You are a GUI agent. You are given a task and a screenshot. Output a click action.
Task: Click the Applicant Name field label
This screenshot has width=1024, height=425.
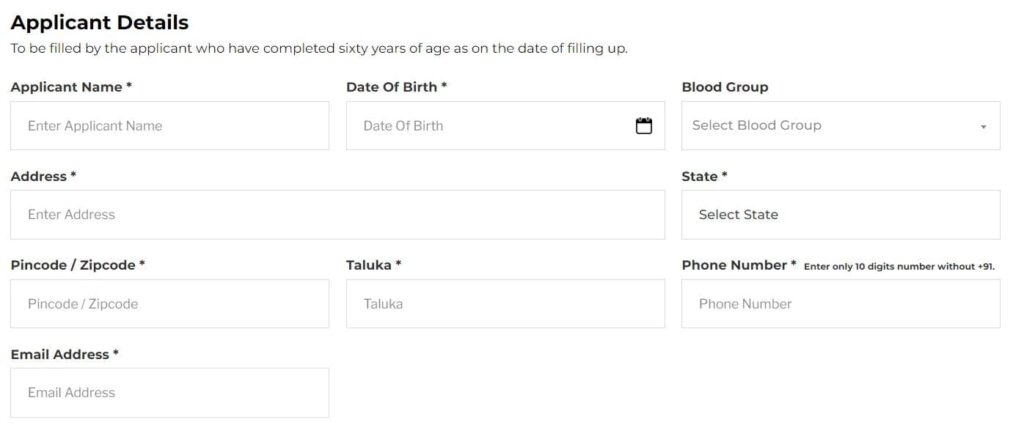(66, 87)
